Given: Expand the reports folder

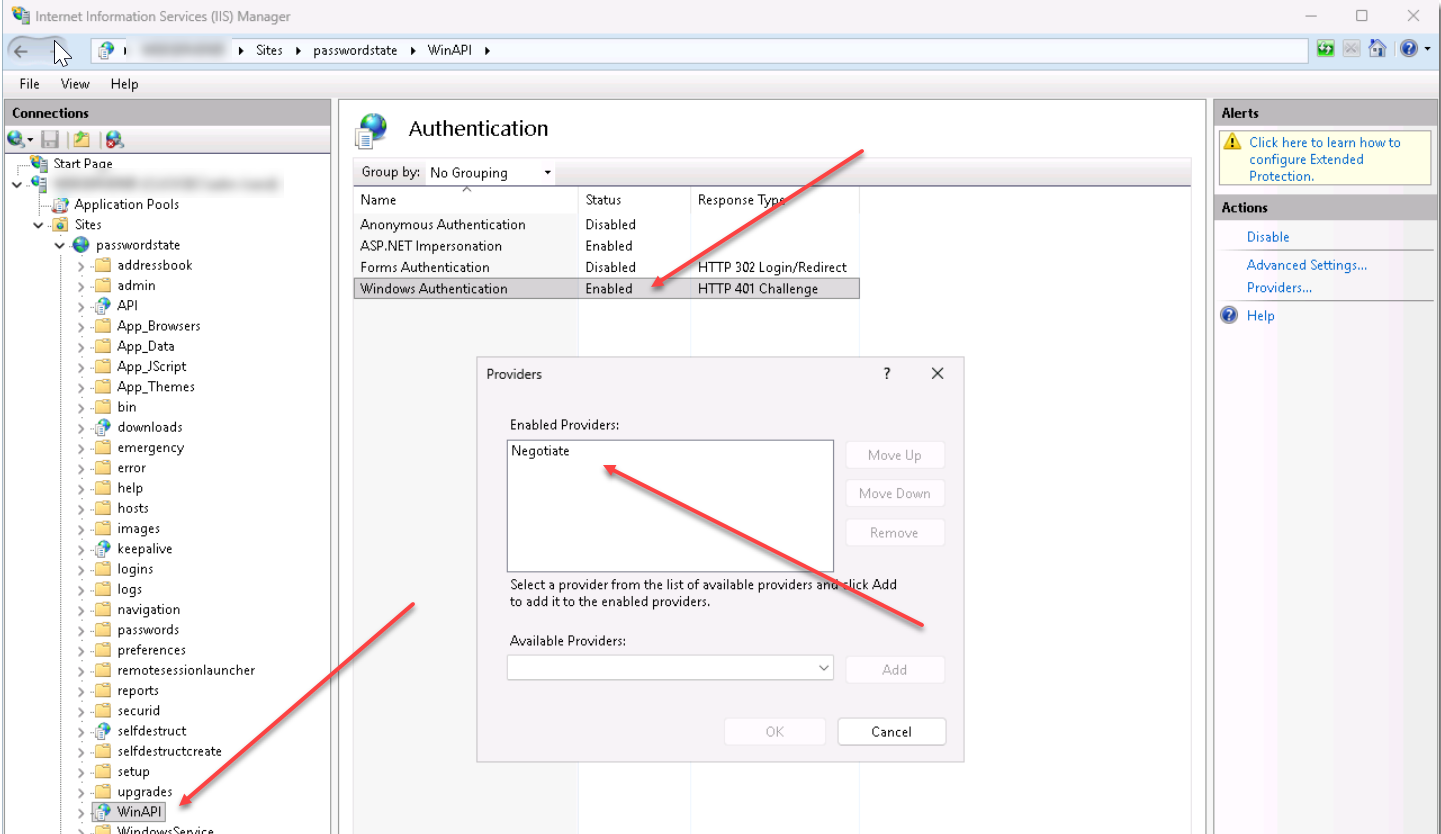Looking at the screenshot, I should (x=81, y=691).
